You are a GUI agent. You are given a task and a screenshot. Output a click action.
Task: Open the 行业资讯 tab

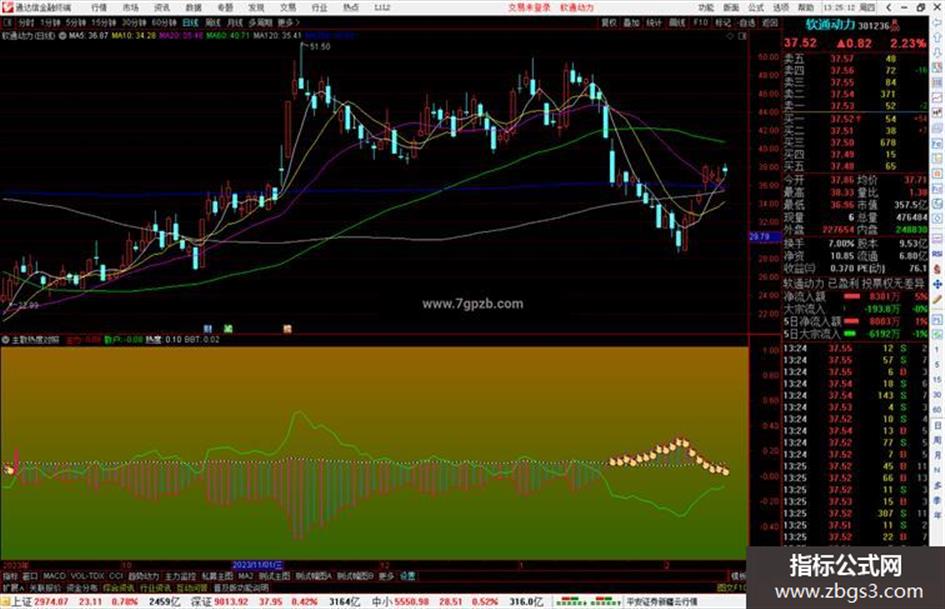(155, 588)
